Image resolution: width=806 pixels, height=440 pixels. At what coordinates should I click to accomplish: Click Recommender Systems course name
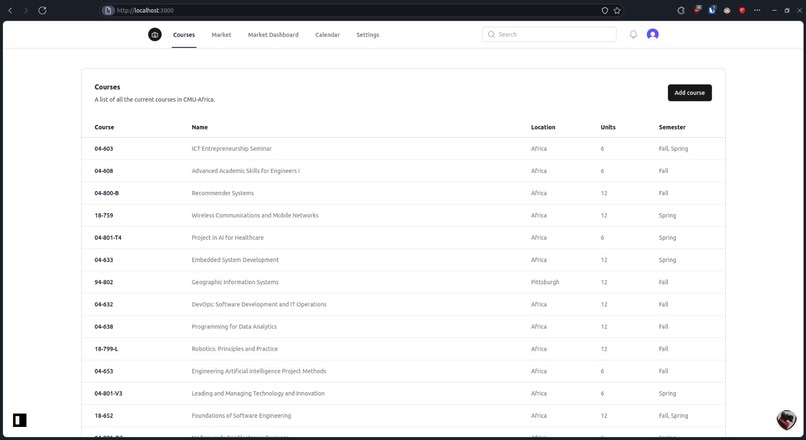tap(223, 193)
